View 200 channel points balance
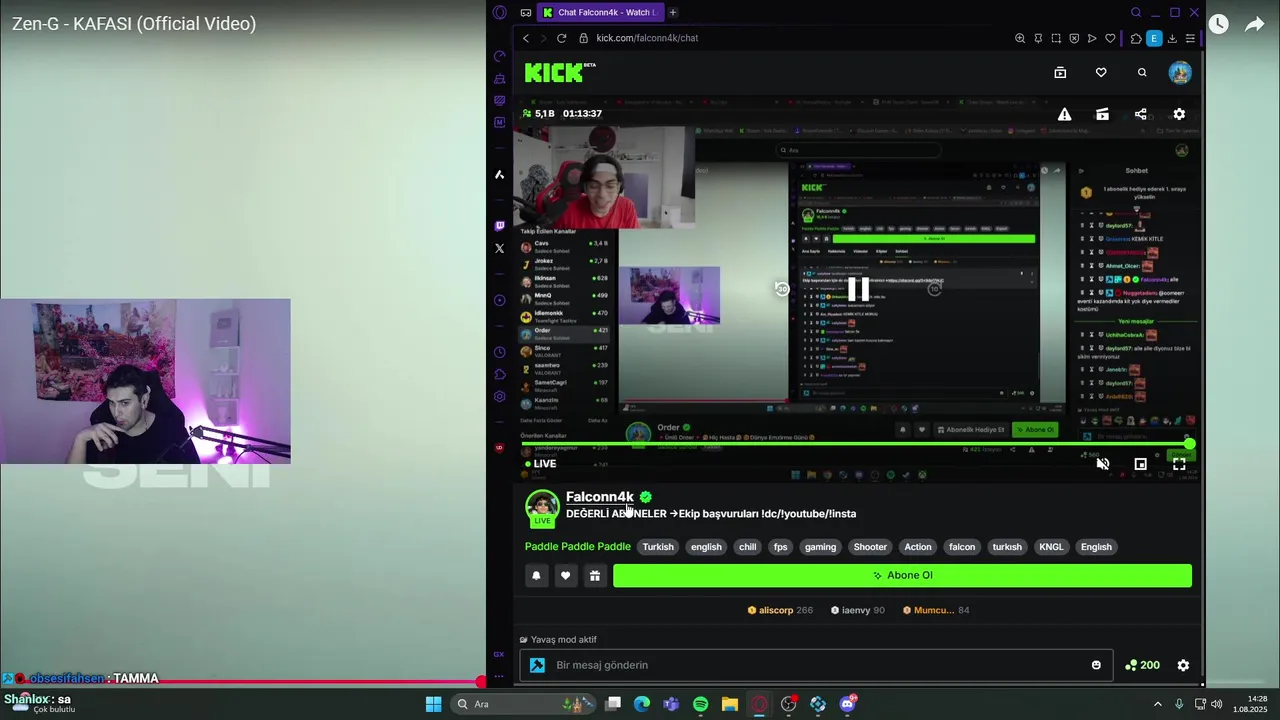This screenshot has height=720, width=1280. [x=1143, y=665]
